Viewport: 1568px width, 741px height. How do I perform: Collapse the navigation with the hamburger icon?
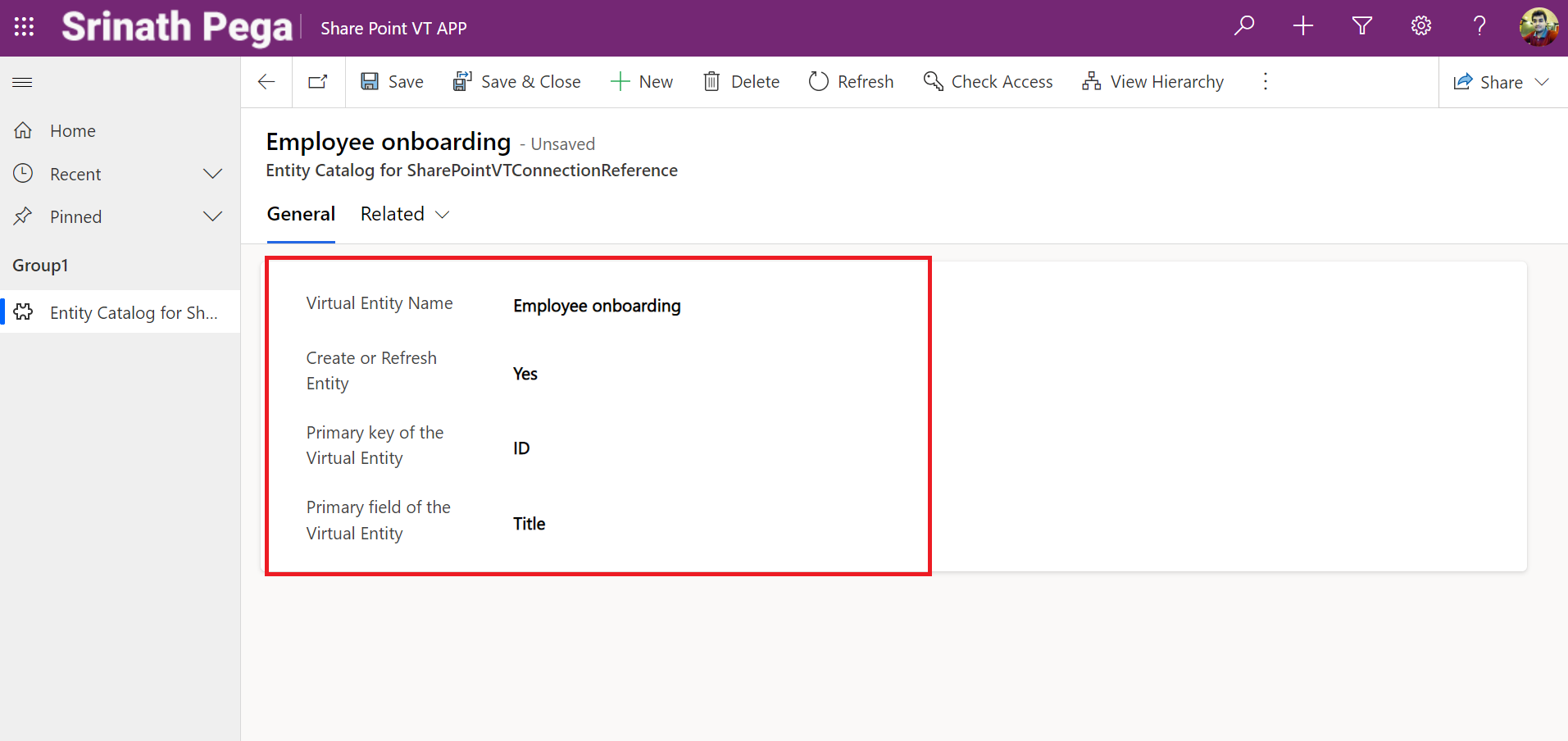pos(22,82)
